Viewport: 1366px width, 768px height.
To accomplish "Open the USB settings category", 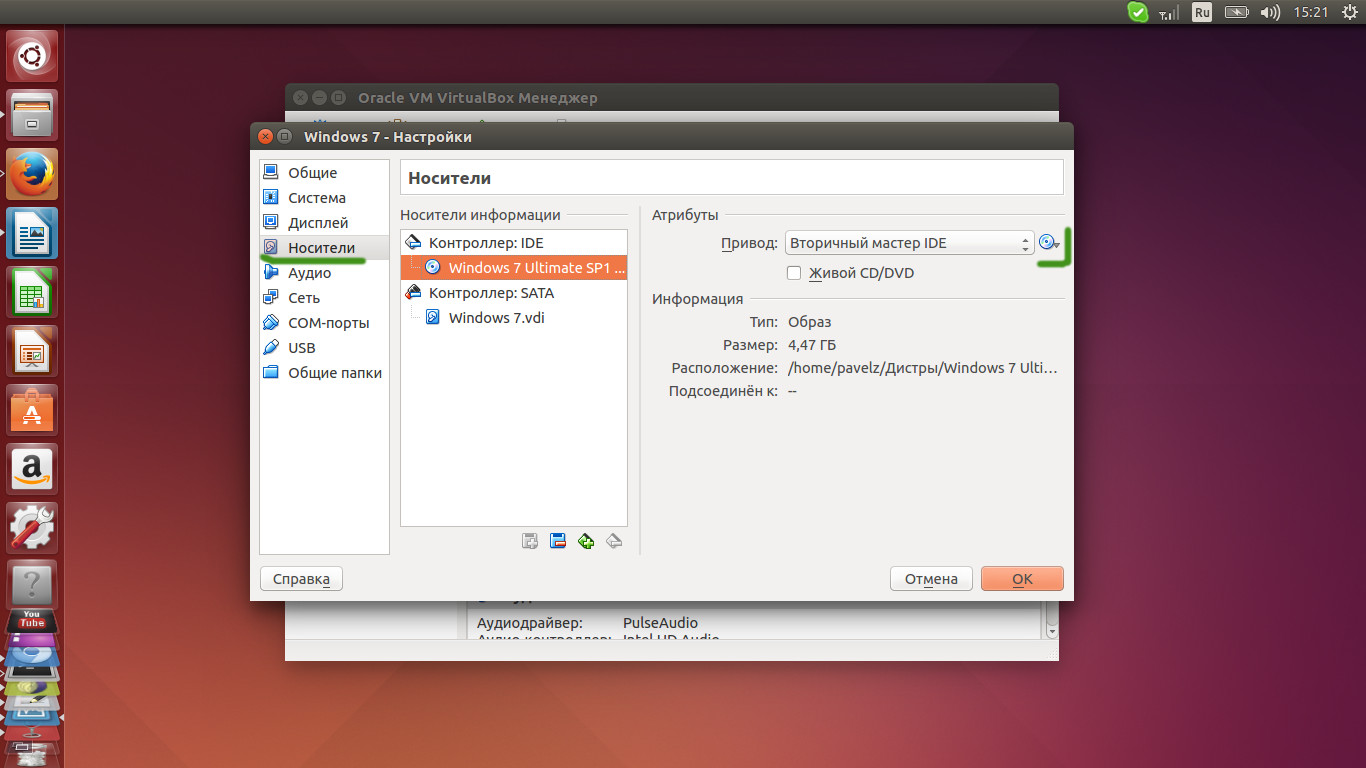I will click(x=324, y=348).
